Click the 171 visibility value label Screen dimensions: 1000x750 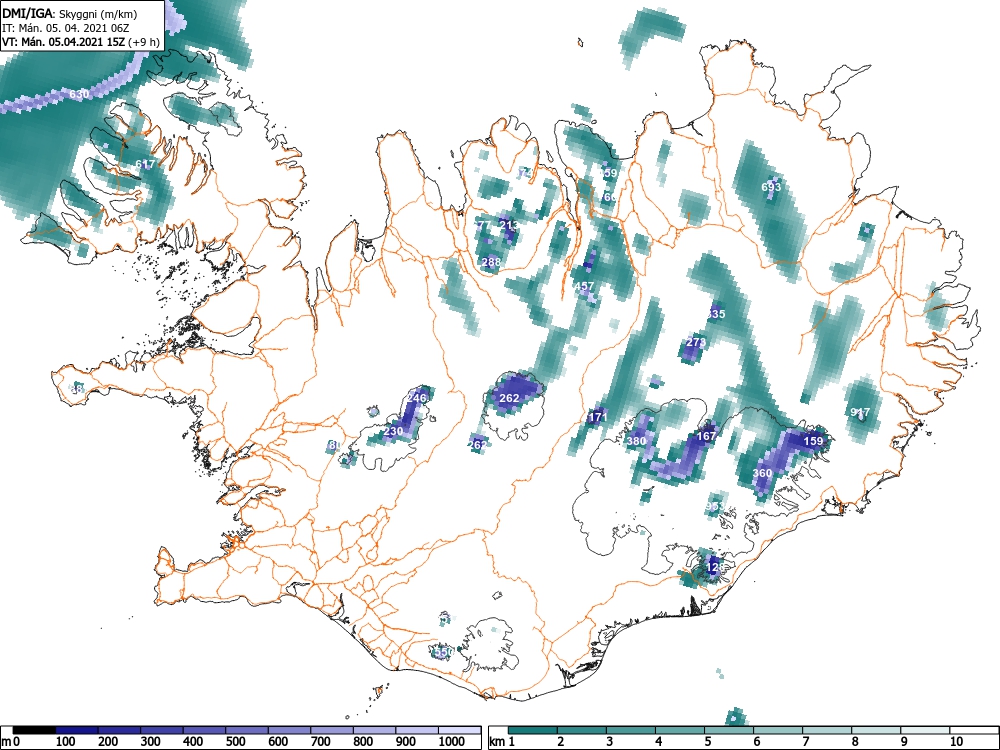click(x=598, y=418)
